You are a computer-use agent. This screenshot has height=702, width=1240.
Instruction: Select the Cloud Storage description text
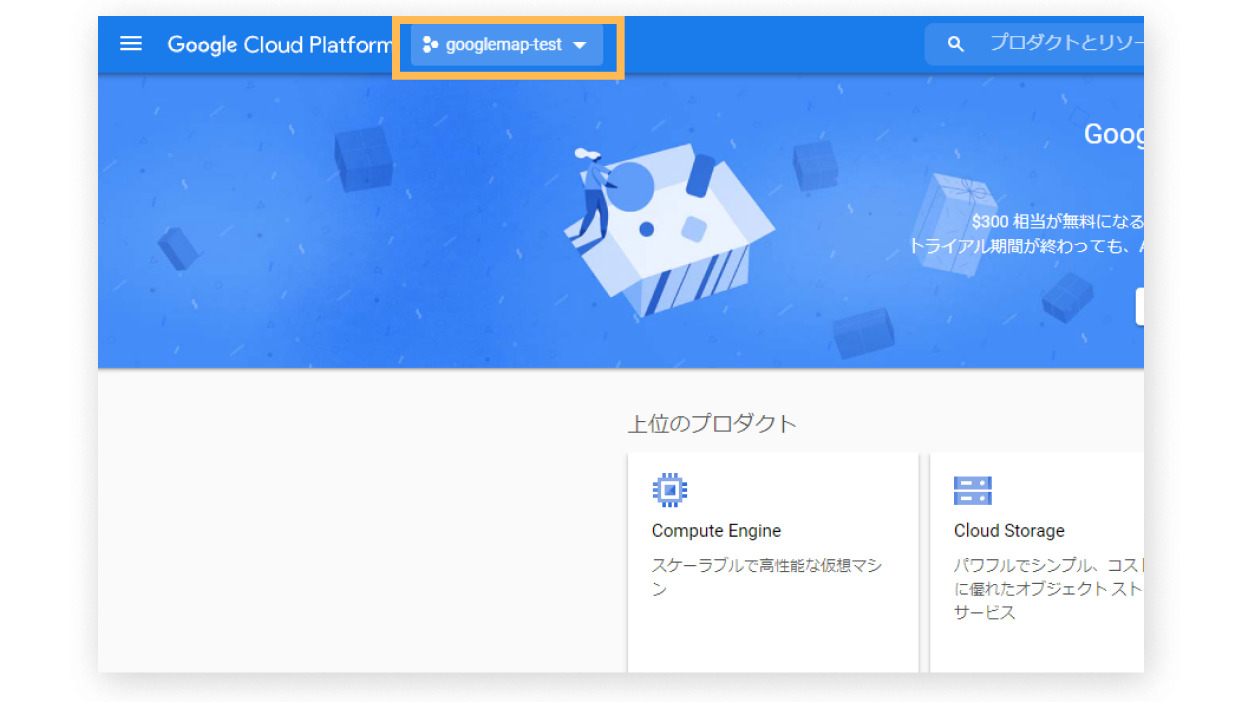pos(1046,589)
